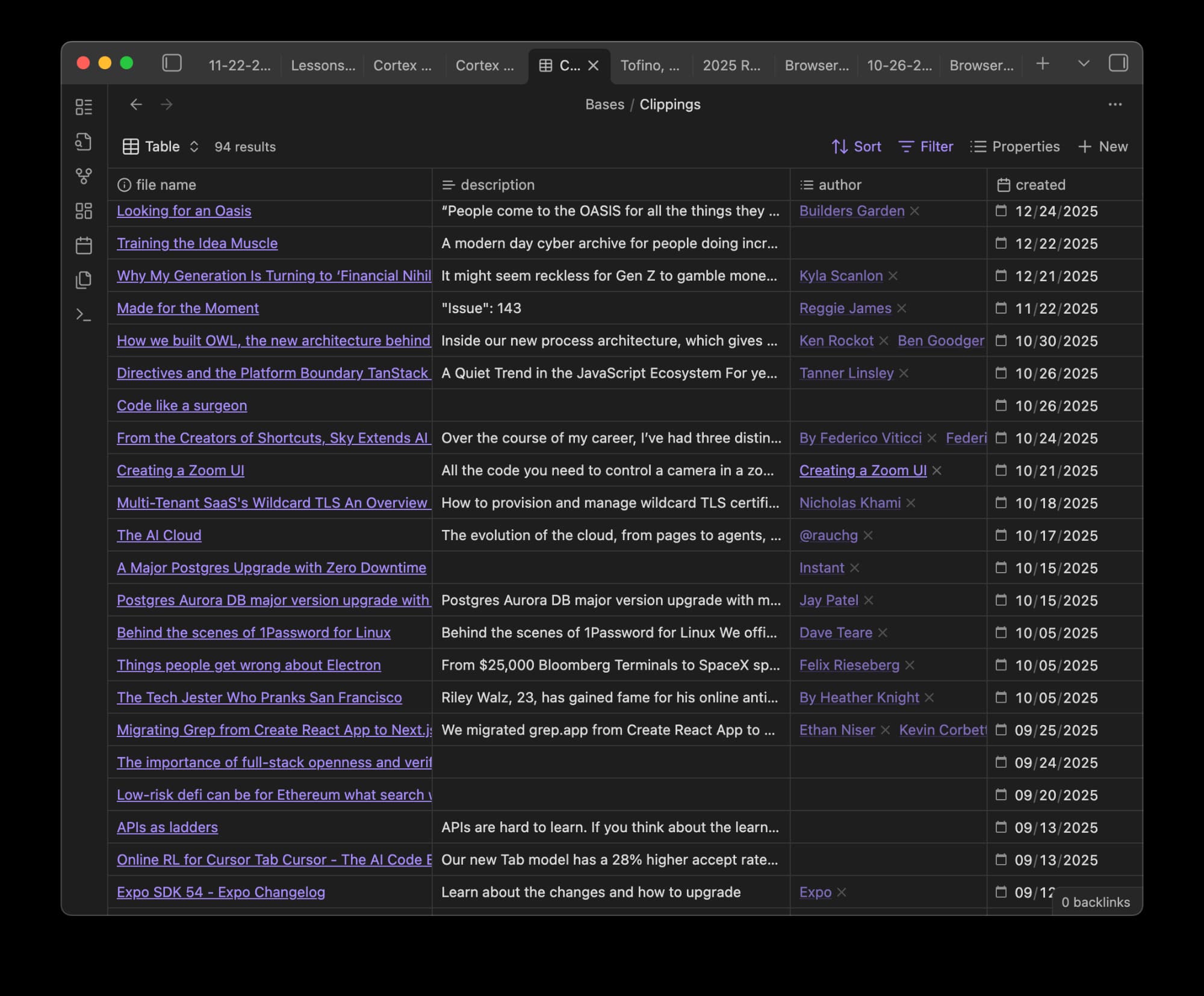Open search within files from the sidebar
Viewport: 1204px width, 996px height.
[84, 143]
